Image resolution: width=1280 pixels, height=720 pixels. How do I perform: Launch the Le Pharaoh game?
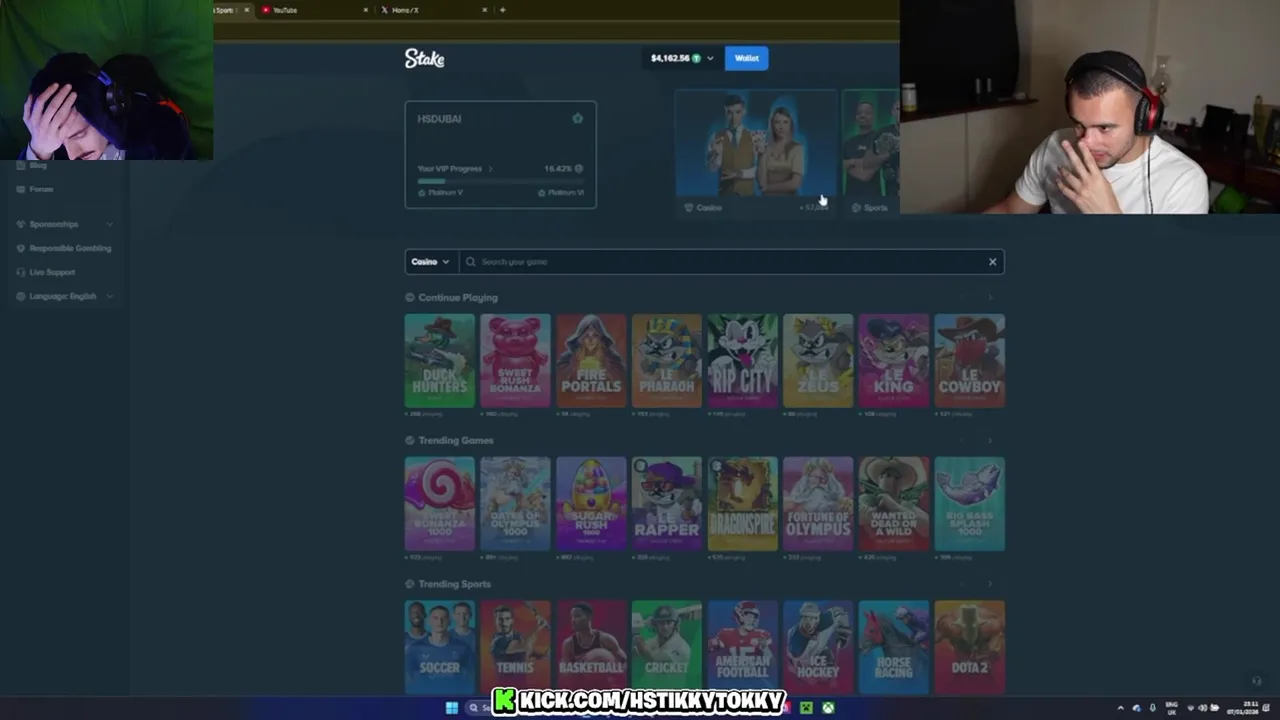[667, 360]
